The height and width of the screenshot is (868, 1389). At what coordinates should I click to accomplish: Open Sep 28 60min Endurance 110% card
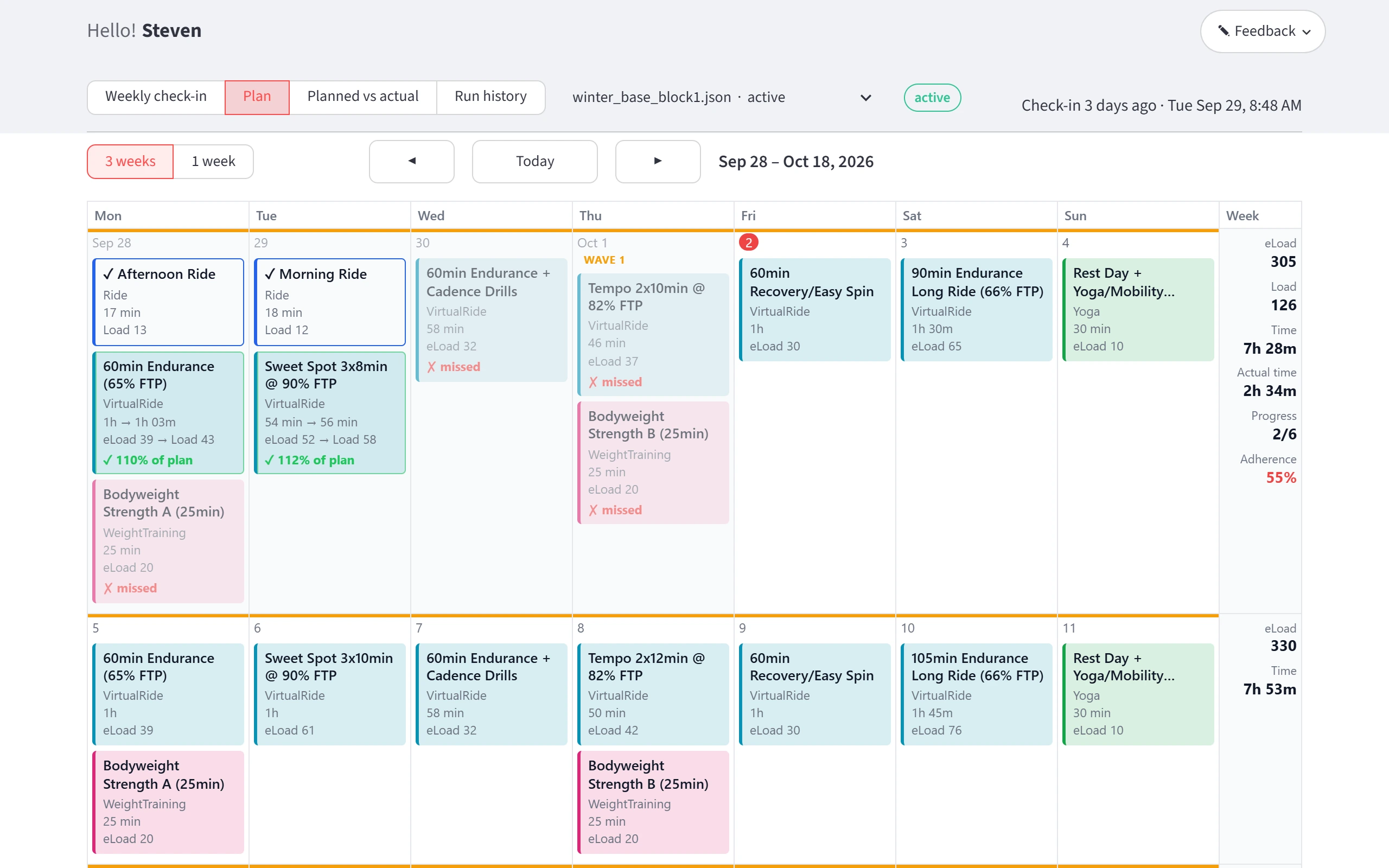point(168,413)
